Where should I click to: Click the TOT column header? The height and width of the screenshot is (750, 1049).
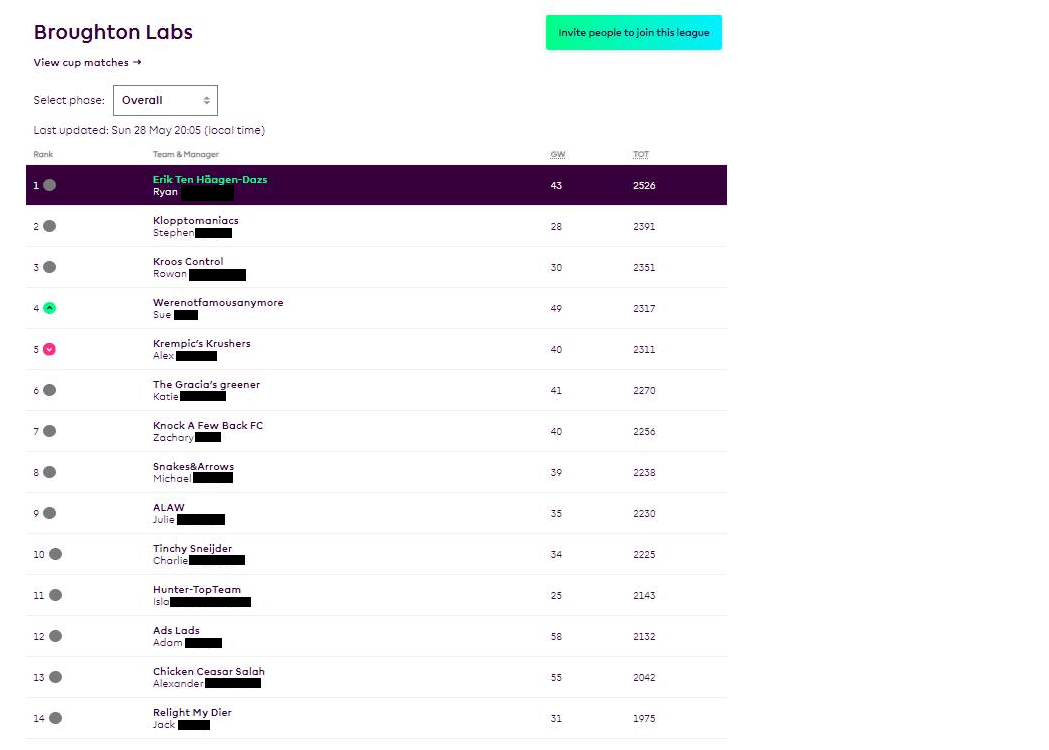tap(641, 154)
